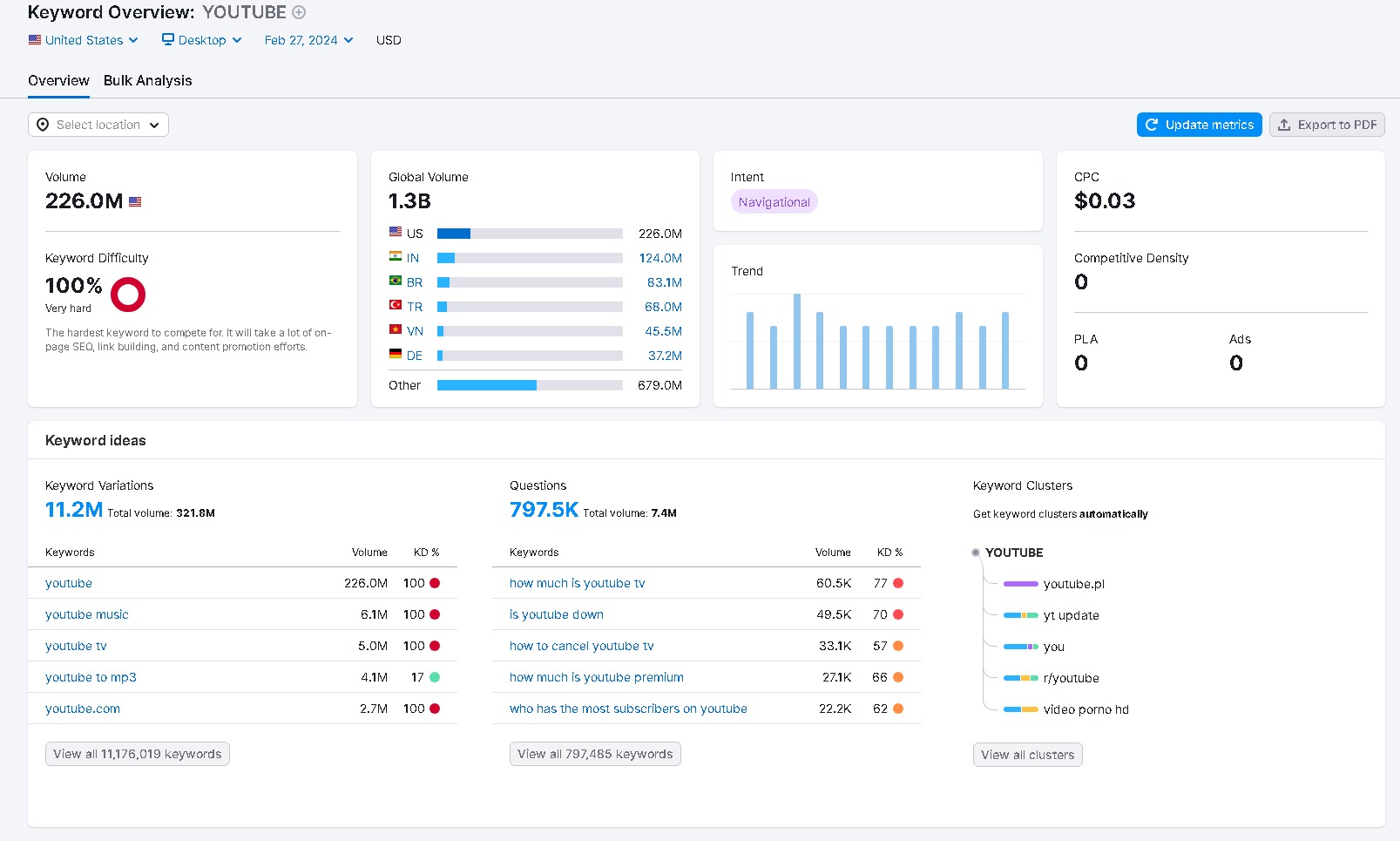This screenshot has height=841, width=1400.
Task: Click the tallest bar in the Trend chart
Action: pyautogui.click(x=797, y=341)
